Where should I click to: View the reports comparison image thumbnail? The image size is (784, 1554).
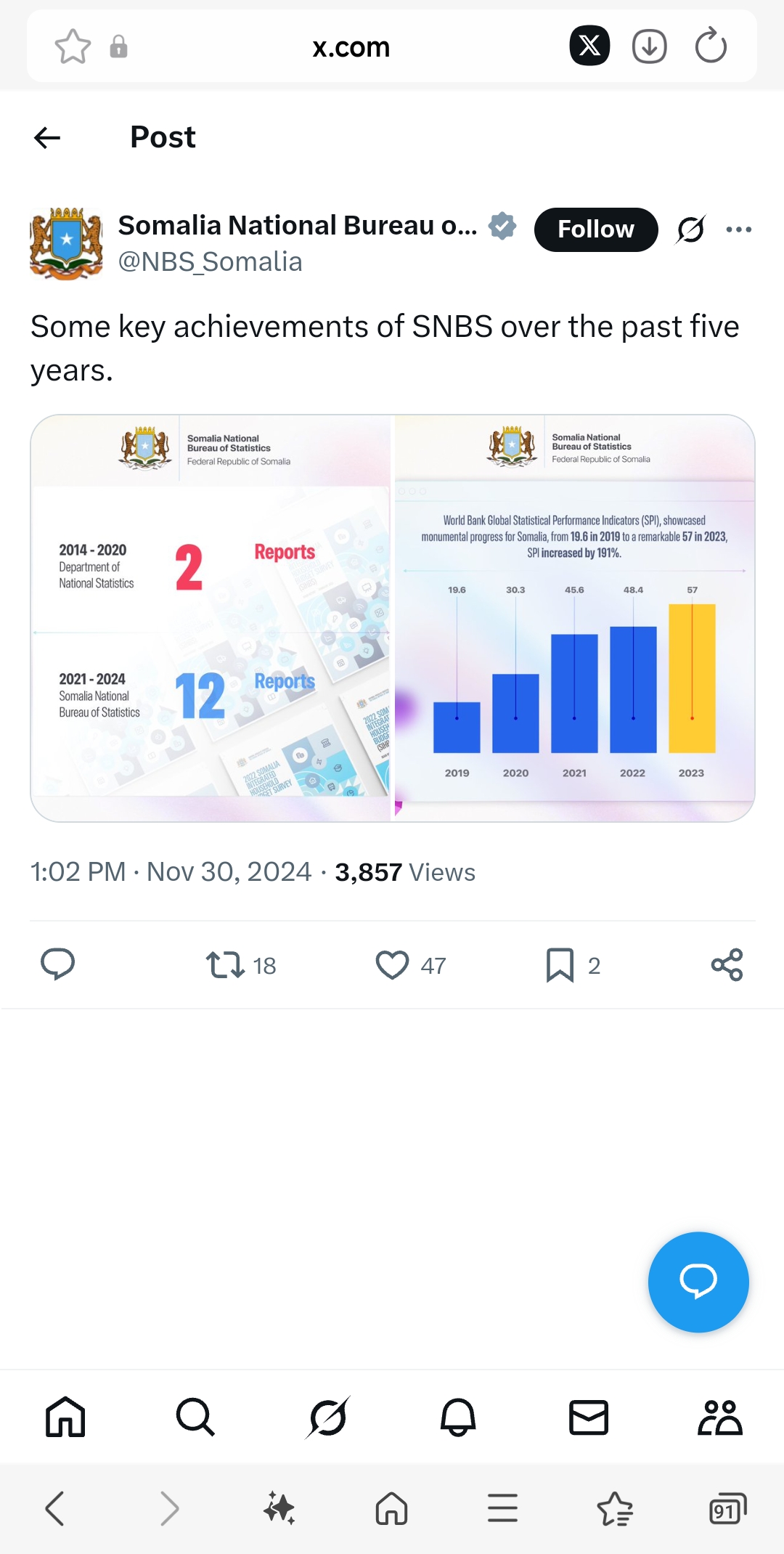(211, 618)
